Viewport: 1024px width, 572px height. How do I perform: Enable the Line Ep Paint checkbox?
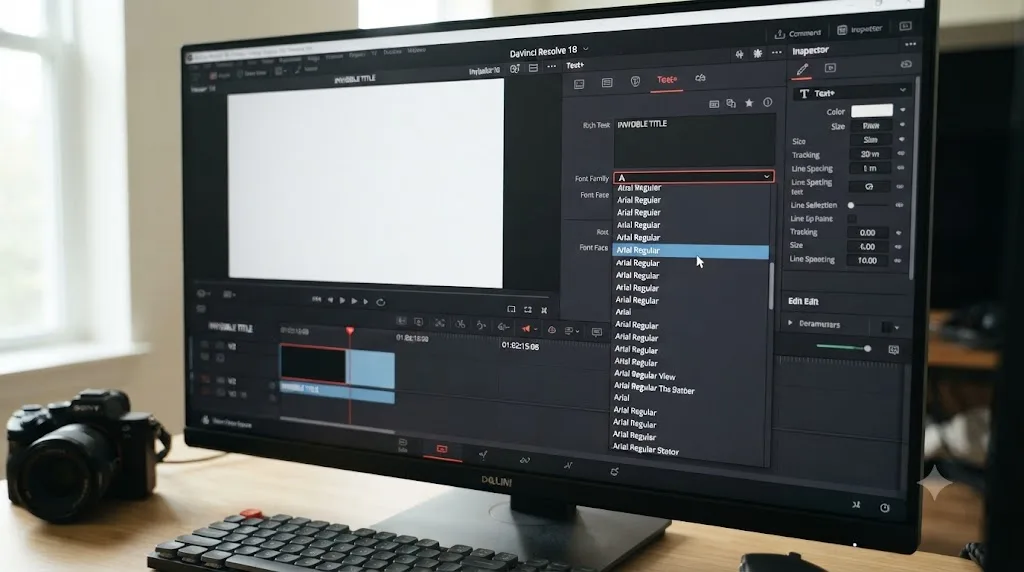[x=852, y=219]
